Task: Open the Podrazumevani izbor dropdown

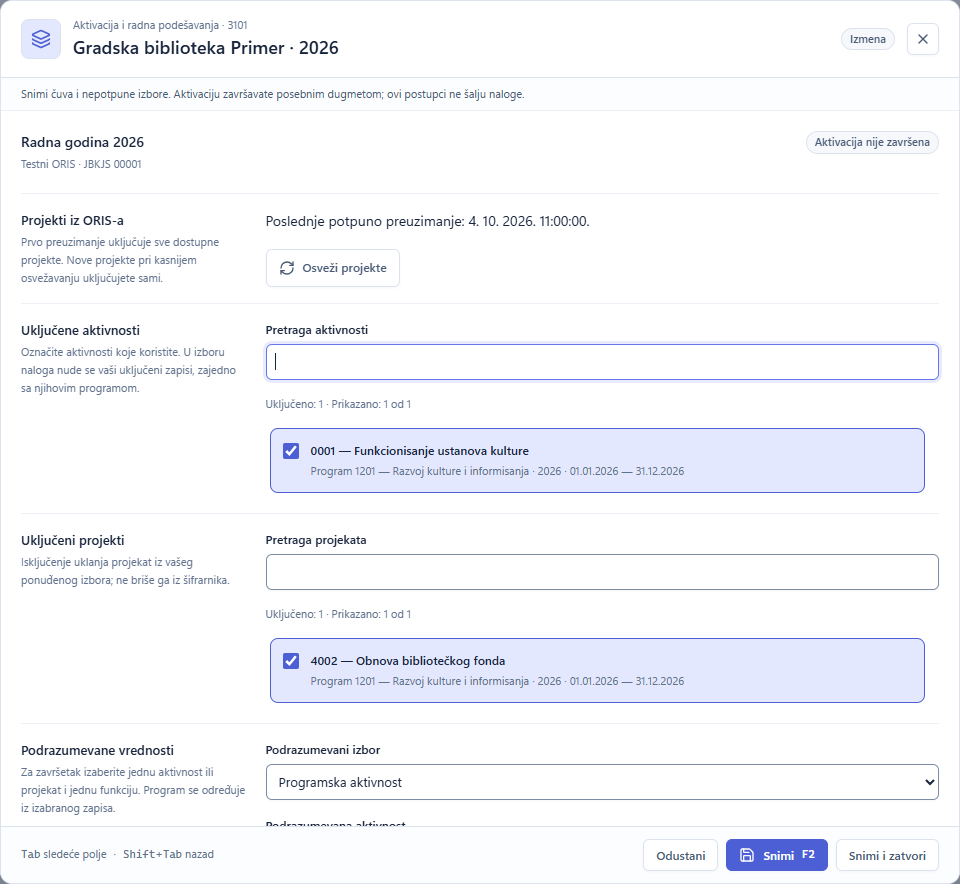Action: click(x=602, y=782)
